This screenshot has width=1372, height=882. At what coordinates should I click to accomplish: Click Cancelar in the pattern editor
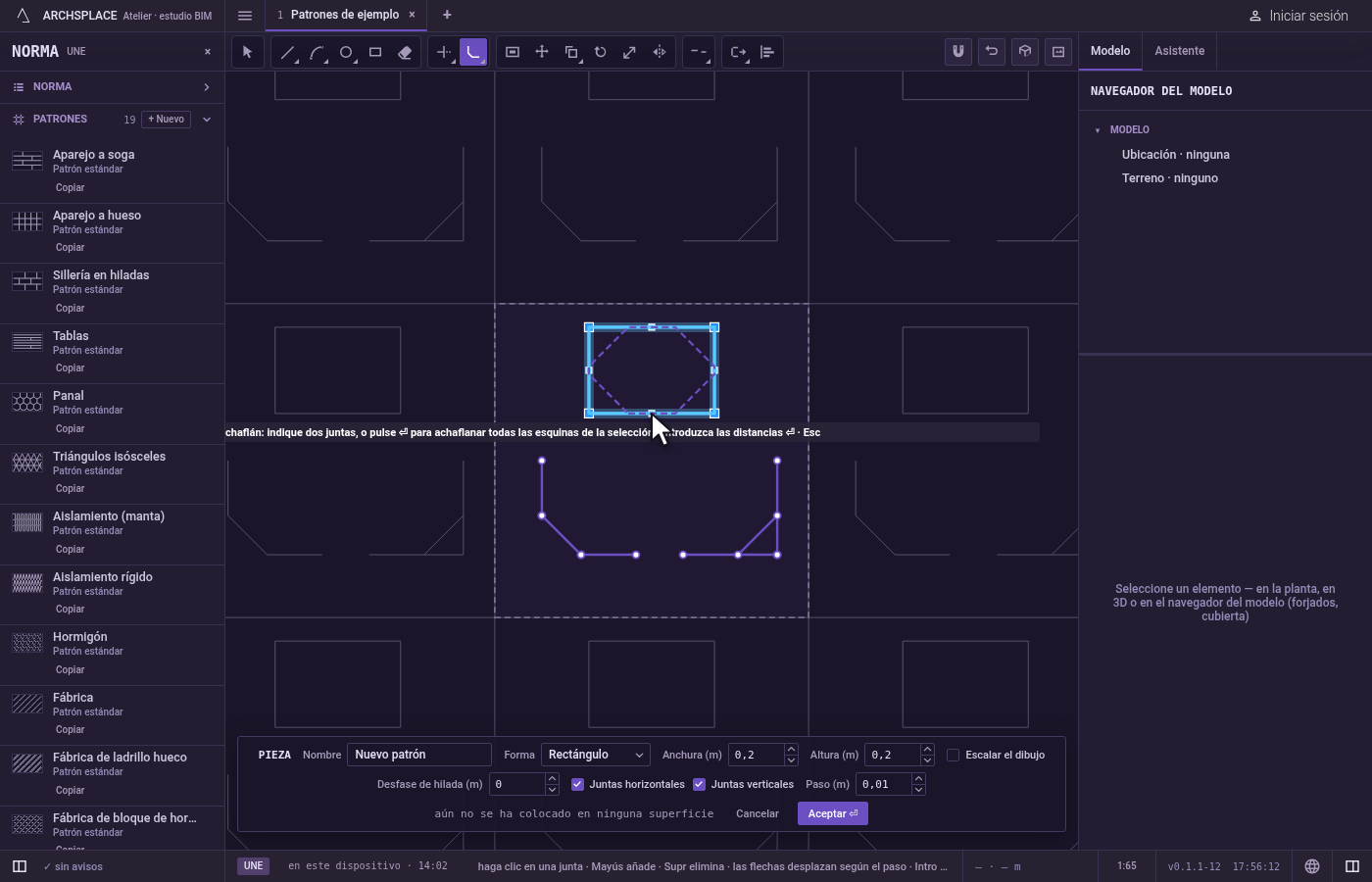[758, 813]
